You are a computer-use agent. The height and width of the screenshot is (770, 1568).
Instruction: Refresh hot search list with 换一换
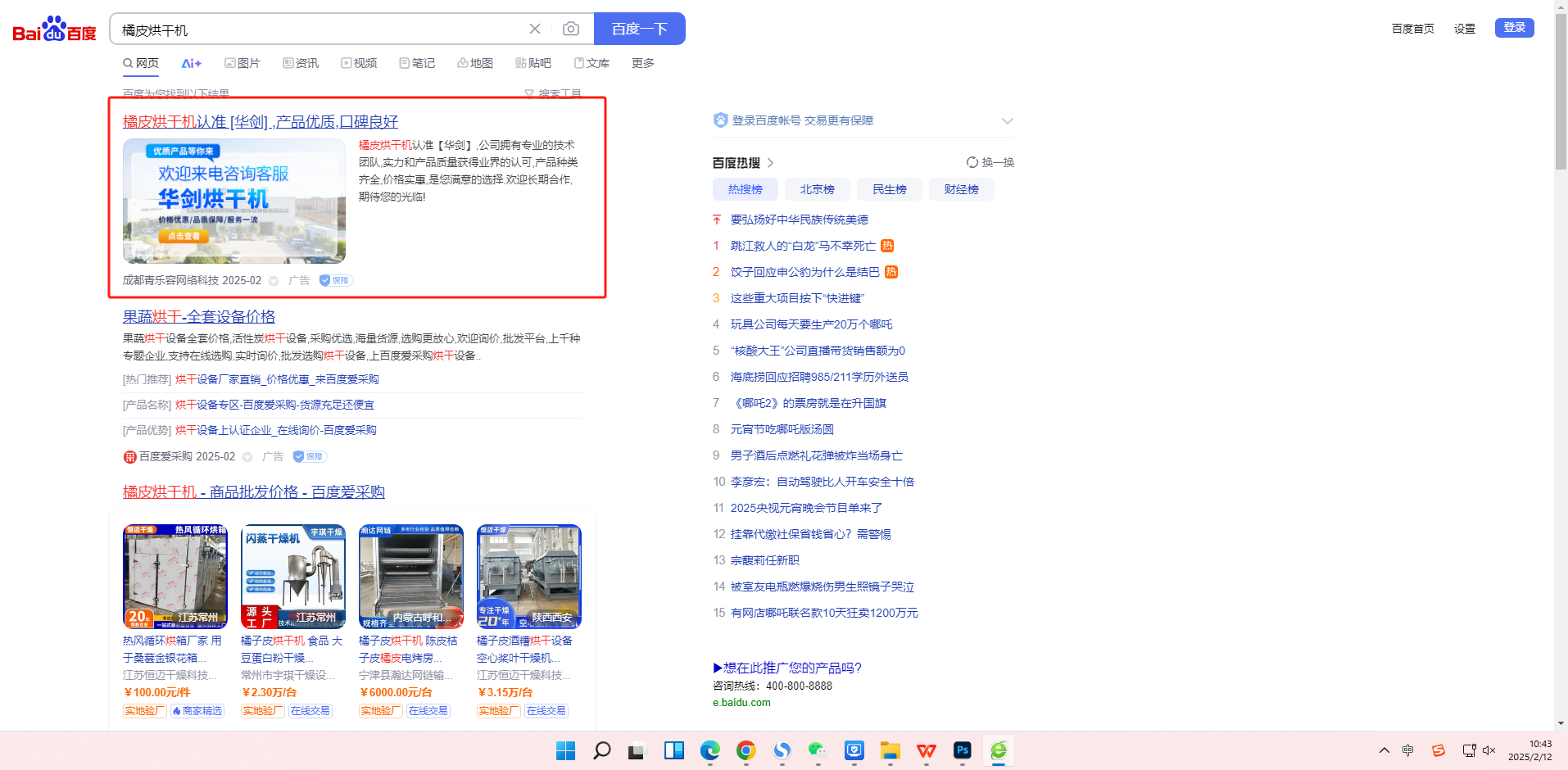coord(990,162)
